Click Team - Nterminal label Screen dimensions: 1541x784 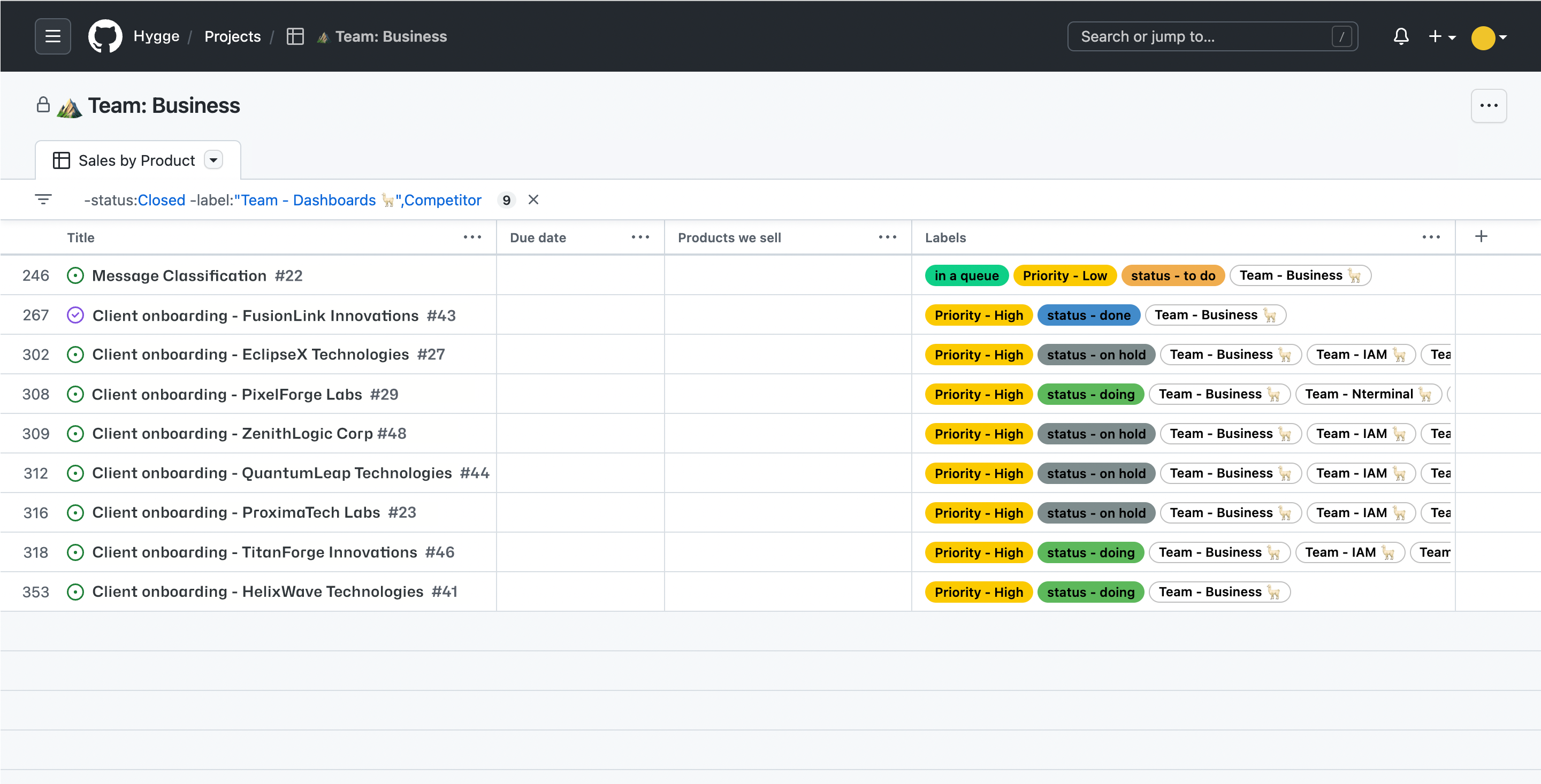click(x=1369, y=394)
